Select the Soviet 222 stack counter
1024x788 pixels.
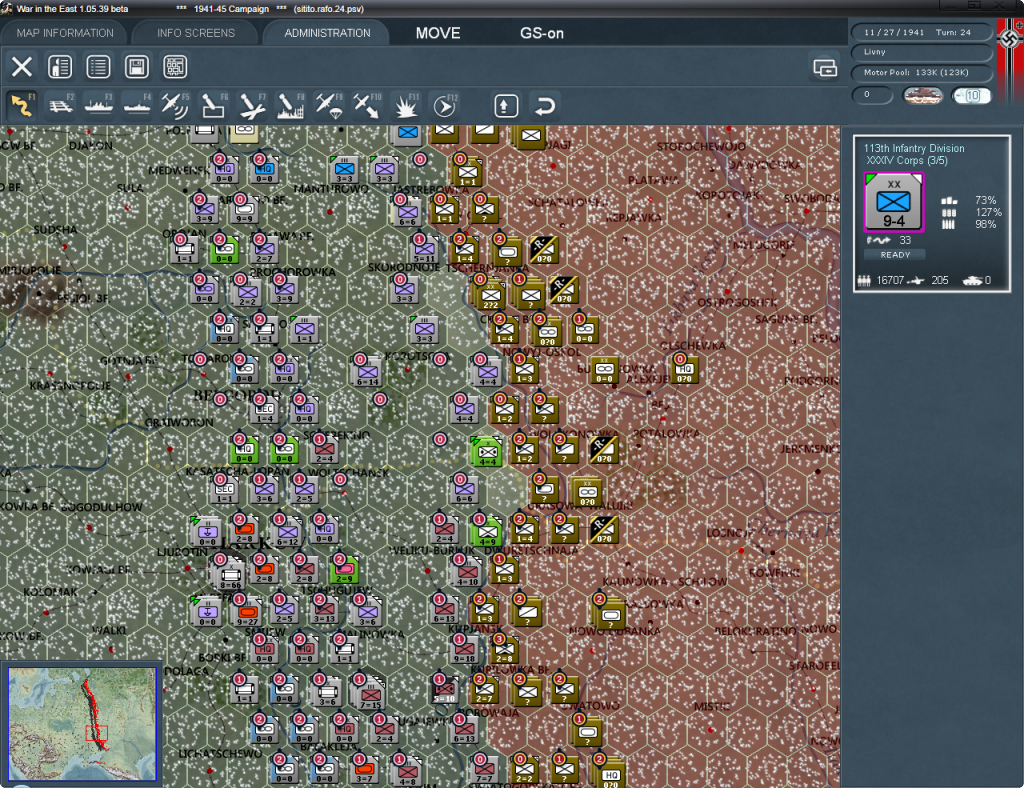click(x=490, y=294)
